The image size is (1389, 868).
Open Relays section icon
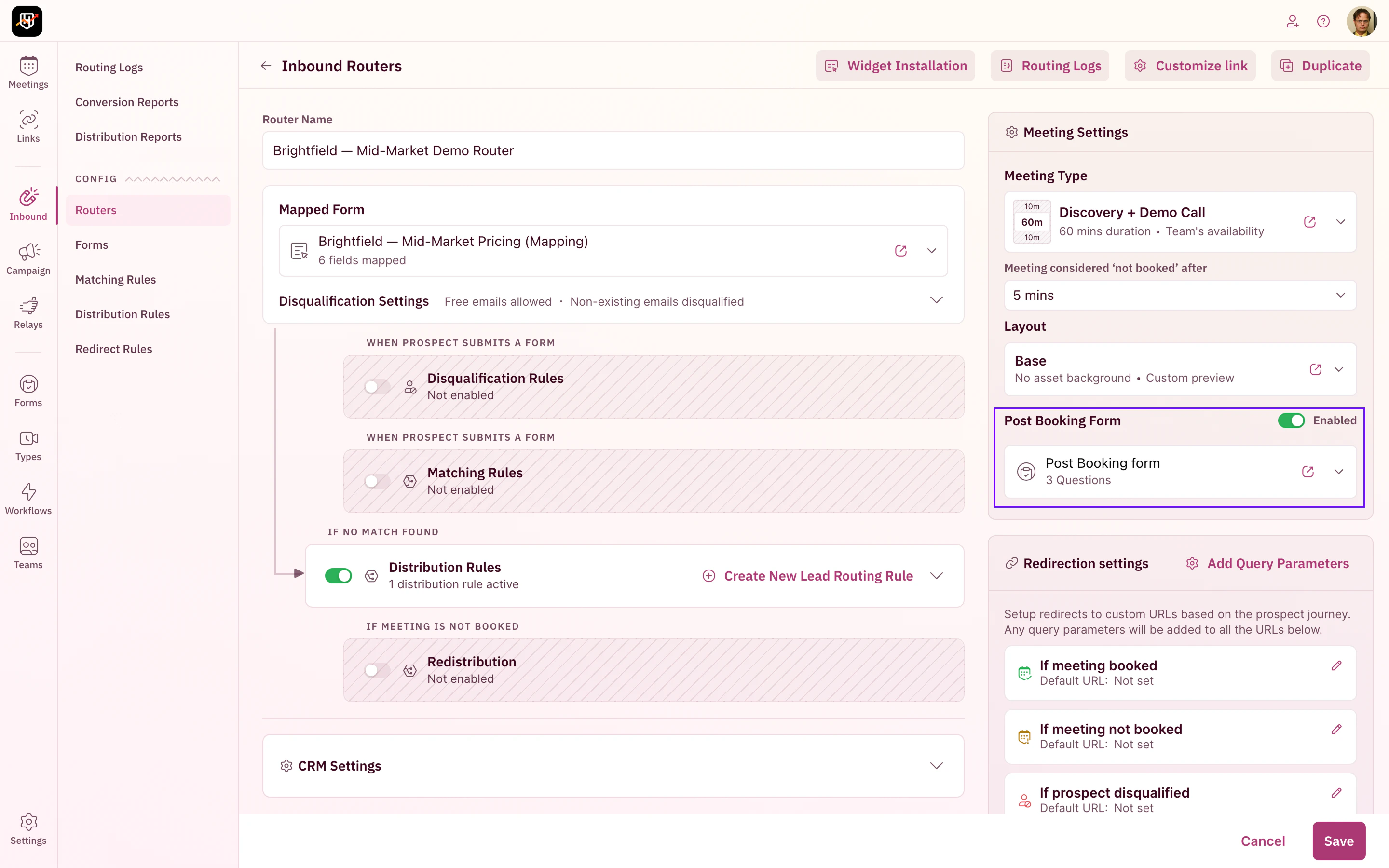pyautogui.click(x=28, y=313)
